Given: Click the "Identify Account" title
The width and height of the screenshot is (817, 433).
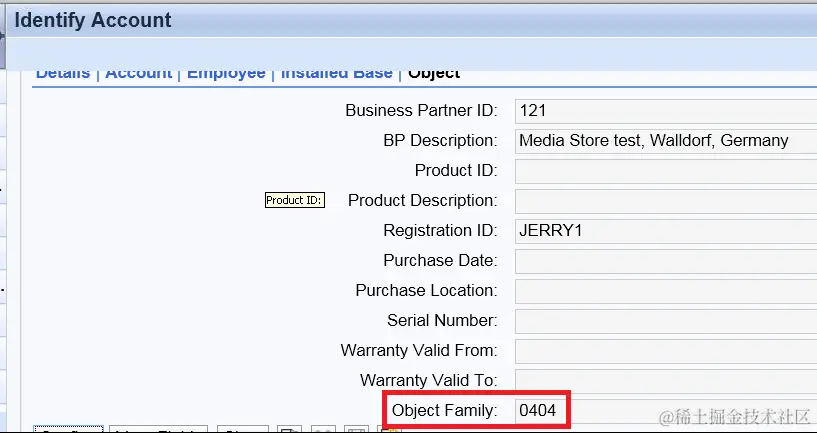Looking at the screenshot, I should (x=93, y=20).
